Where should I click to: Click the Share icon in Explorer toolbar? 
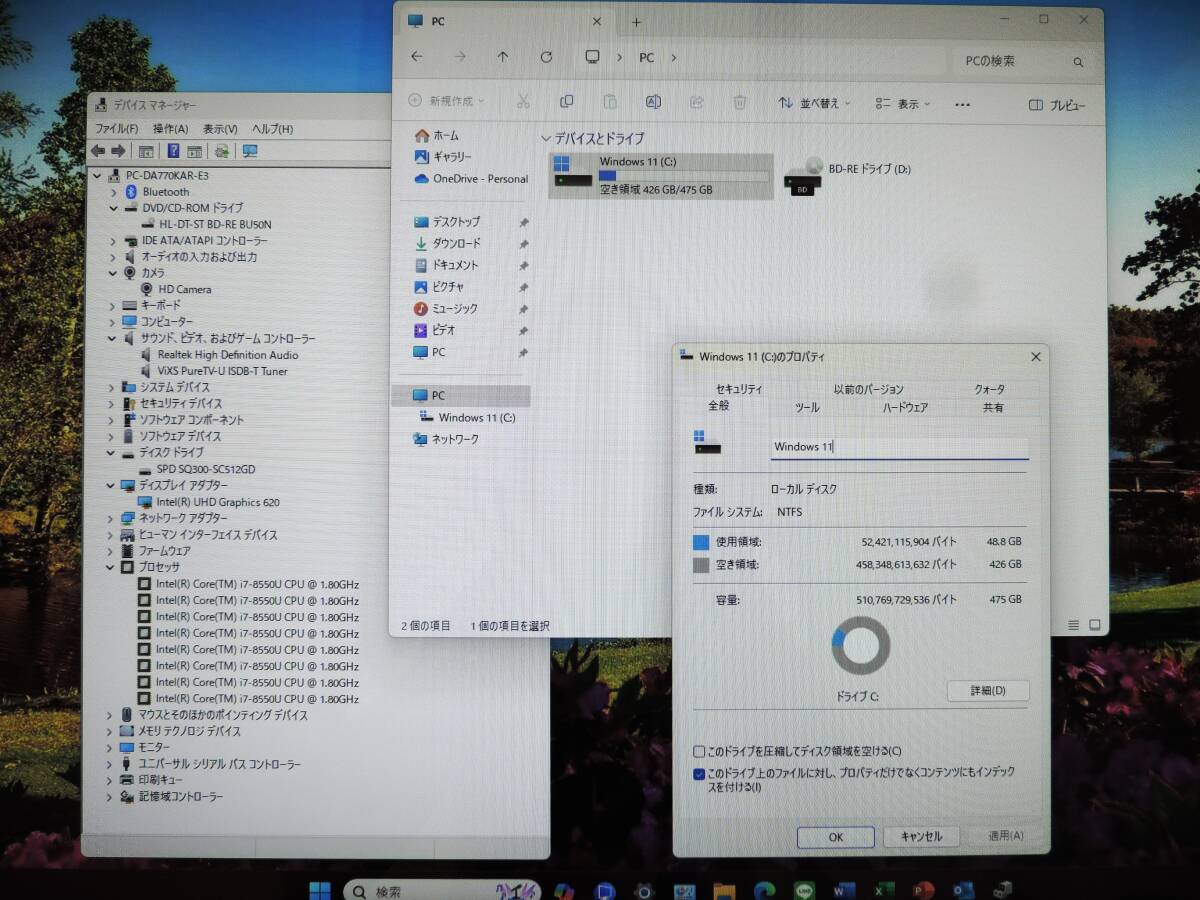point(697,102)
